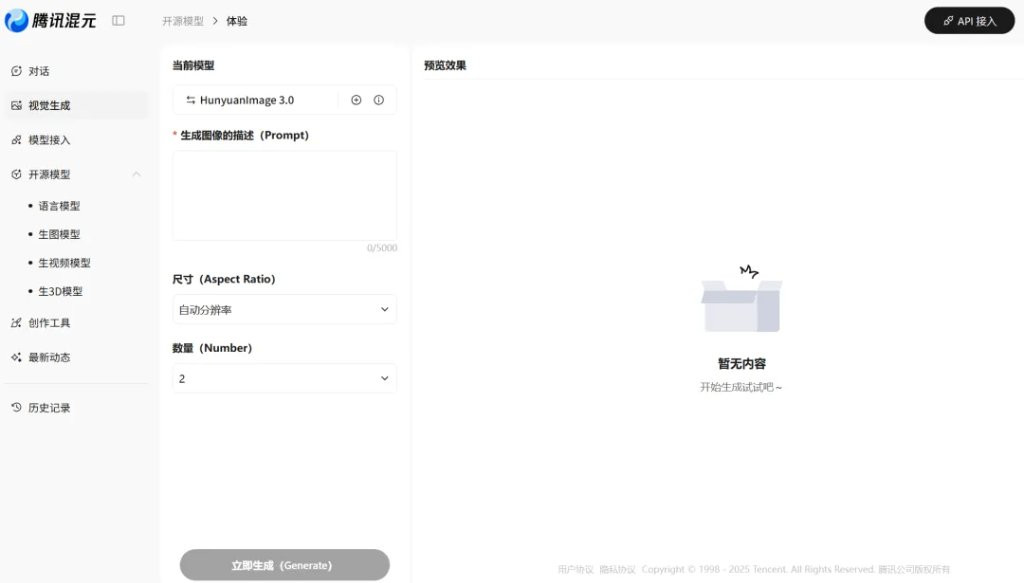Click the Tencent Hunyuan logo
Image resolution: width=1024 pixels, height=583 pixels.
click(x=51, y=20)
